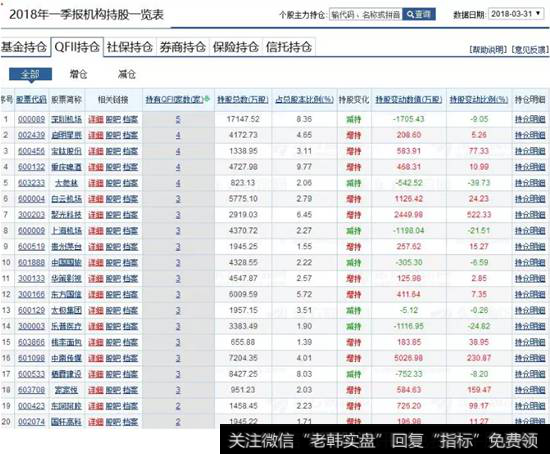The image size is (550, 454).
Task: Open stock code 600132 link
Action: [32, 167]
